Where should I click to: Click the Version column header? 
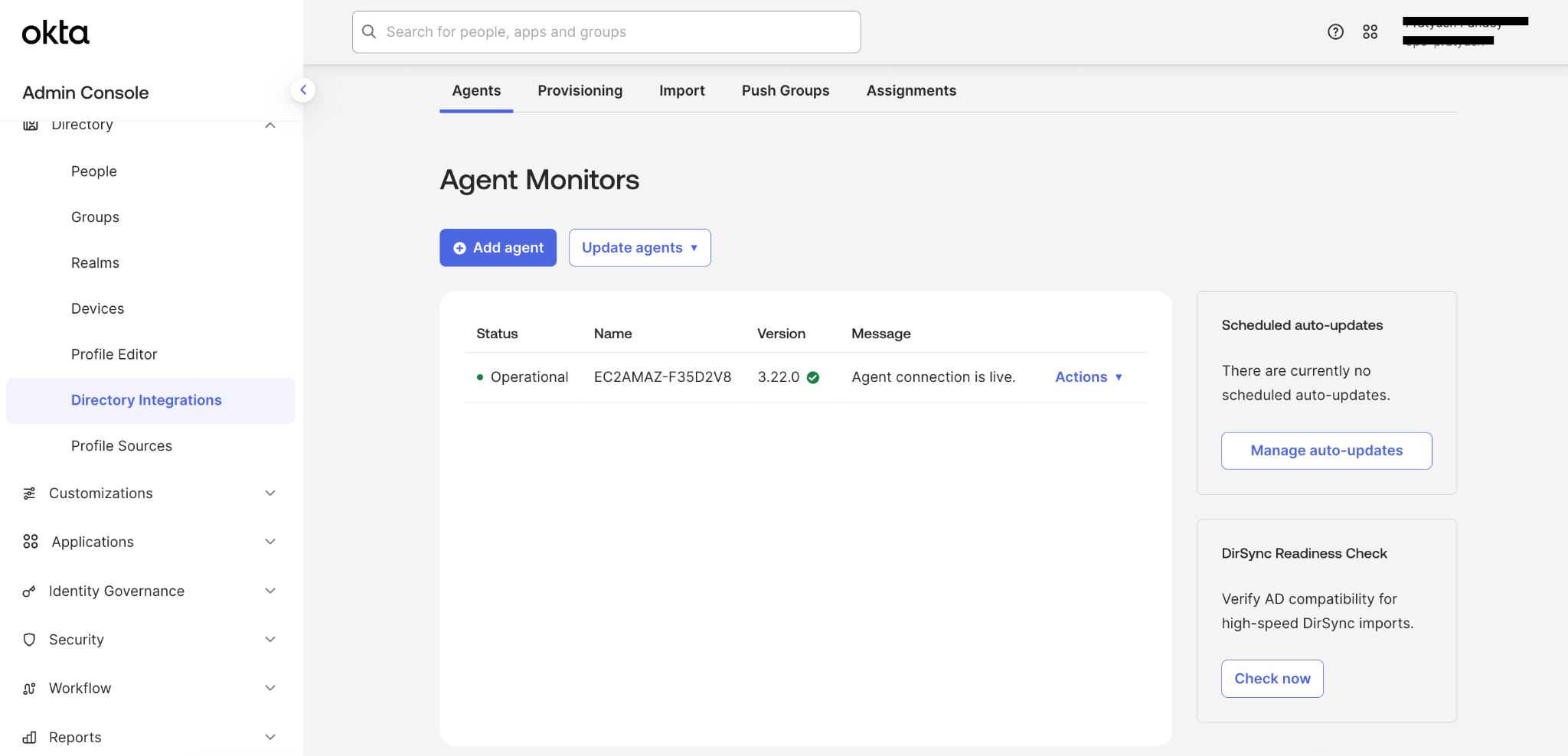781,334
